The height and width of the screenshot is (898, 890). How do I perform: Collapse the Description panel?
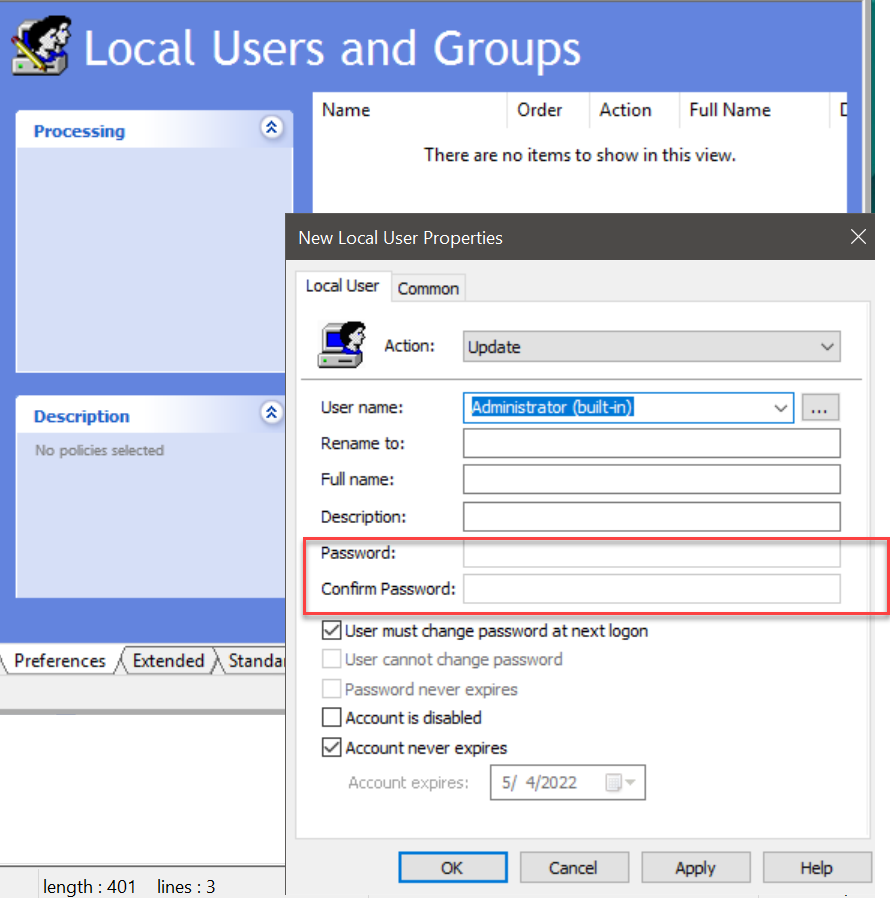(271, 412)
